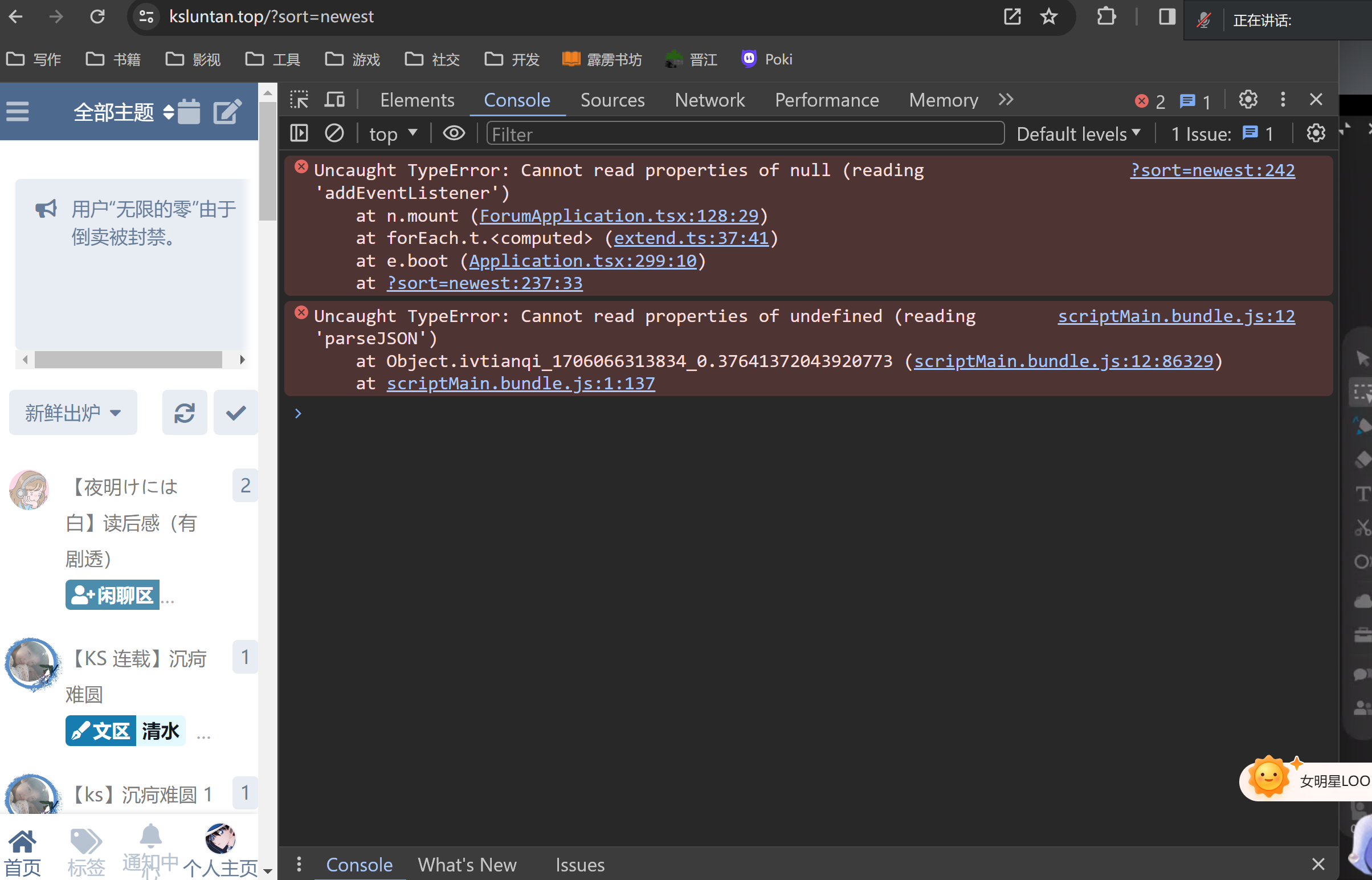Click the forum hamburger menu icon
Viewport: 1372px width, 880px height.
18,111
